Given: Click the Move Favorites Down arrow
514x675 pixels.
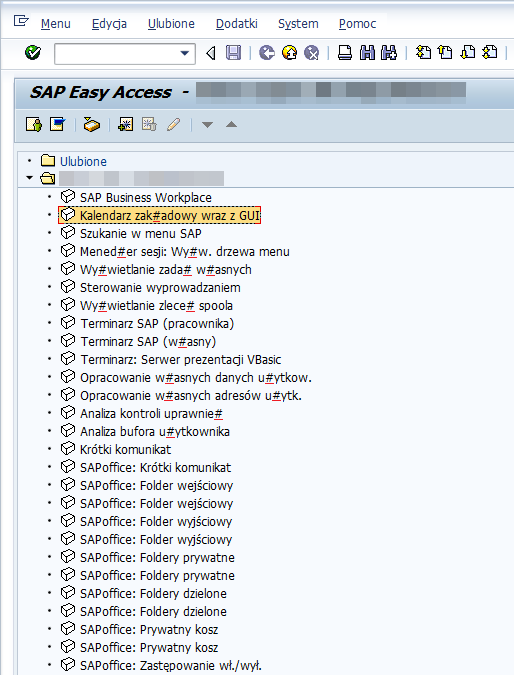Looking at the screenshot, I should [x=207, y=125].
